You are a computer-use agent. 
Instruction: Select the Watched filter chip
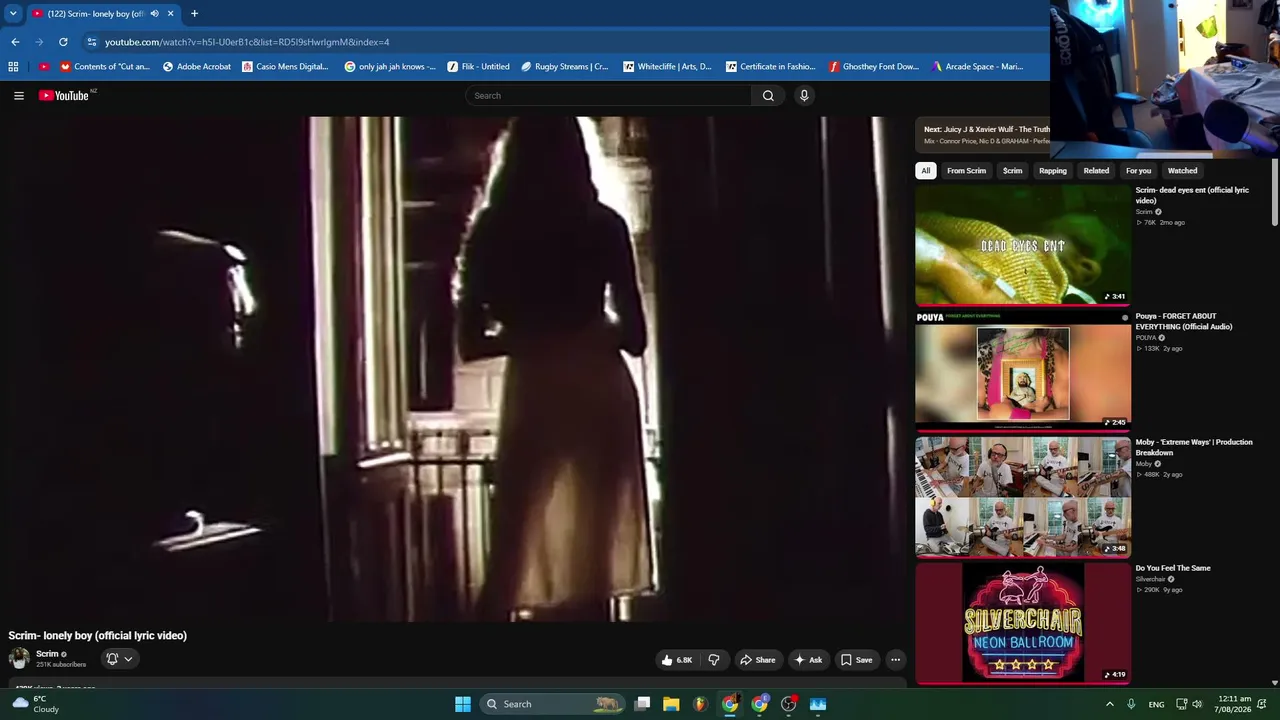click(x=1182, y=171)
